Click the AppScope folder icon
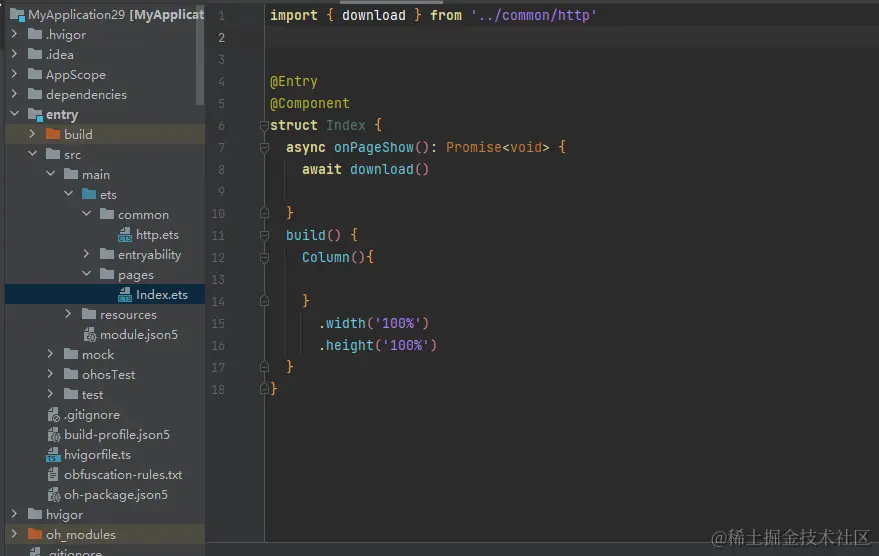Screen dimensions: 879x556 tap(35, 74)
